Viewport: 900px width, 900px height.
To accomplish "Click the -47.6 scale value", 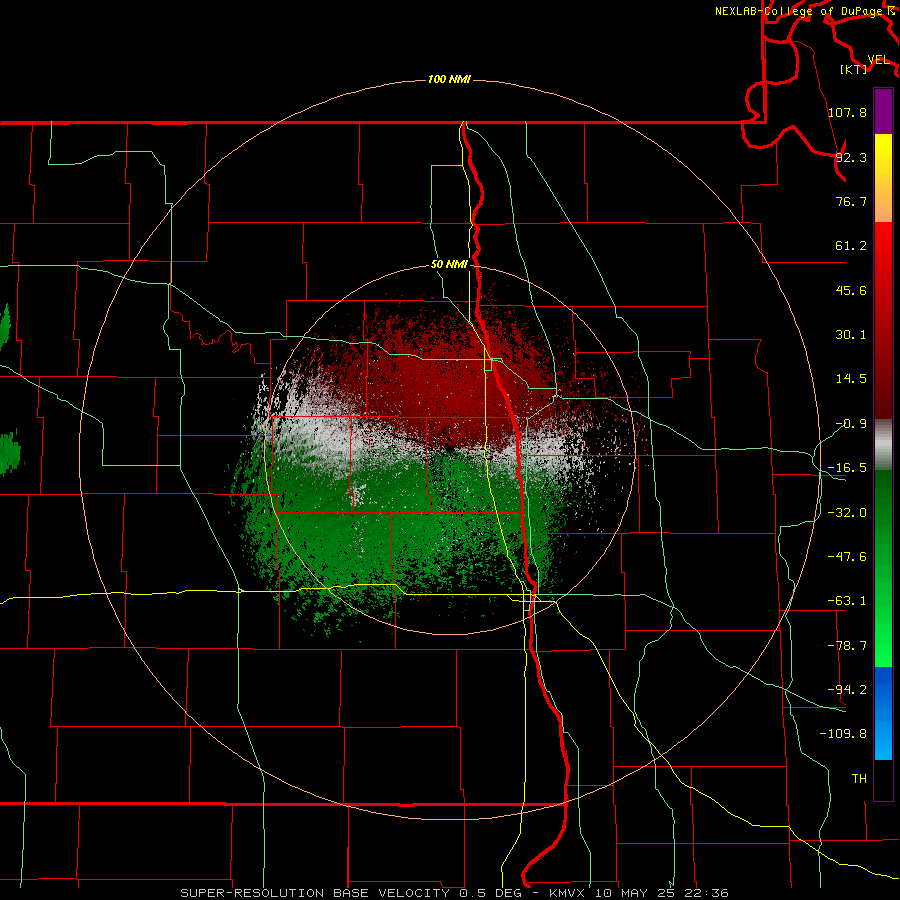I will [x=847, y=557].
